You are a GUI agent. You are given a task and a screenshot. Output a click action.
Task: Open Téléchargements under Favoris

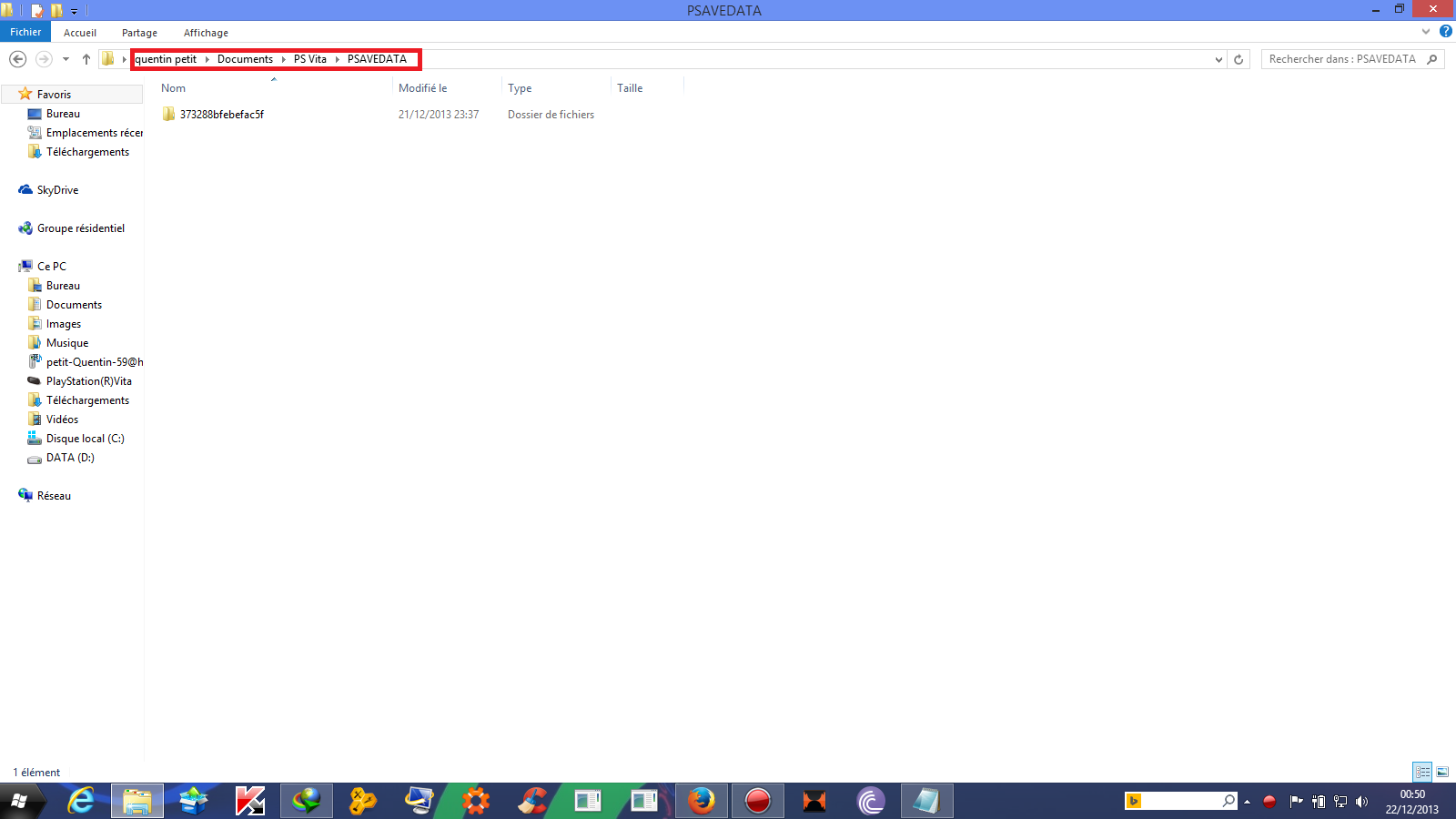click(x=87, y=152)
